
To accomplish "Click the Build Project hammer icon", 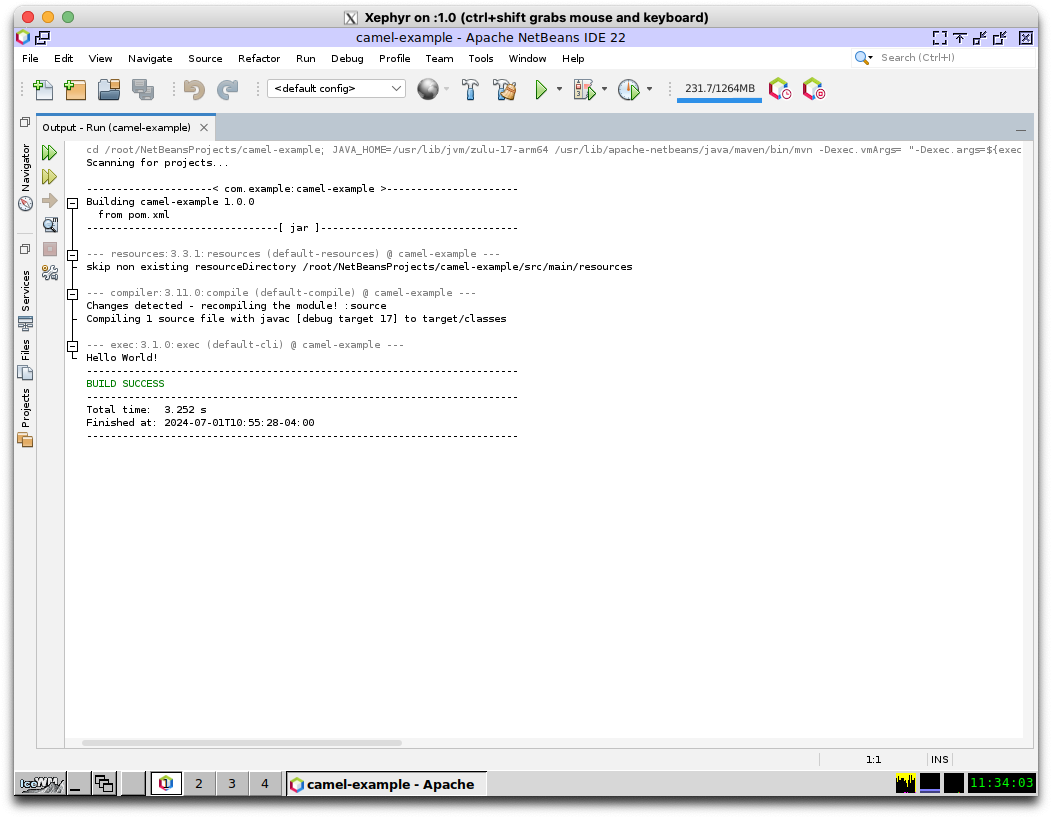I will click(x=470, y=89).
